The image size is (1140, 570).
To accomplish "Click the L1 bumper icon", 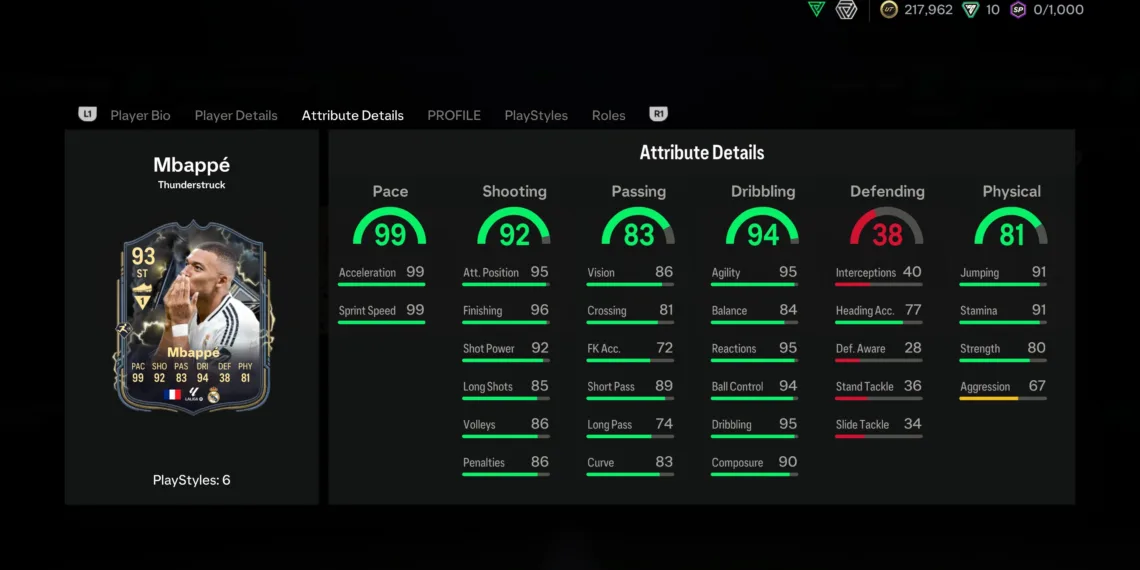I will click(x=87, y=114).
